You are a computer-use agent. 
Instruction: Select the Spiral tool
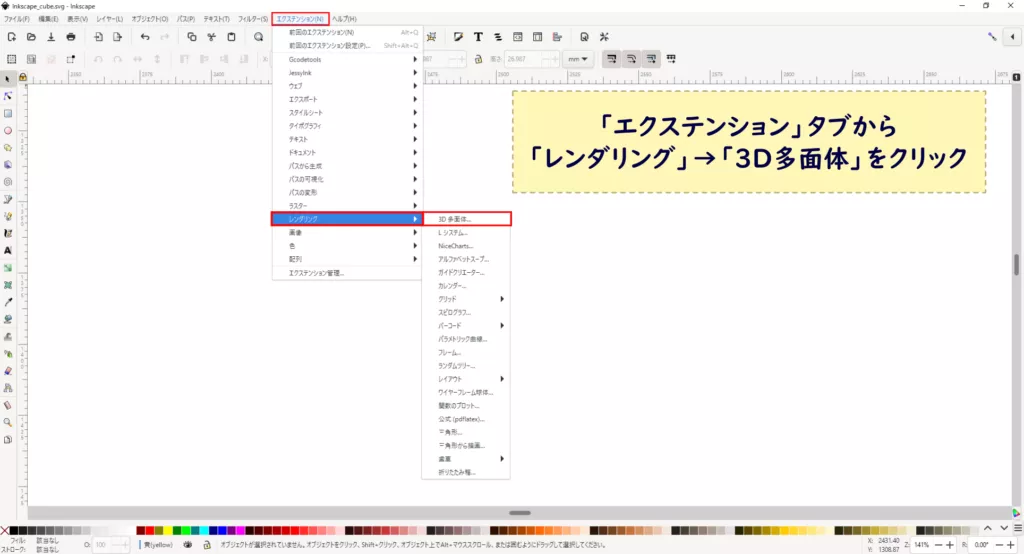[8, 182]
